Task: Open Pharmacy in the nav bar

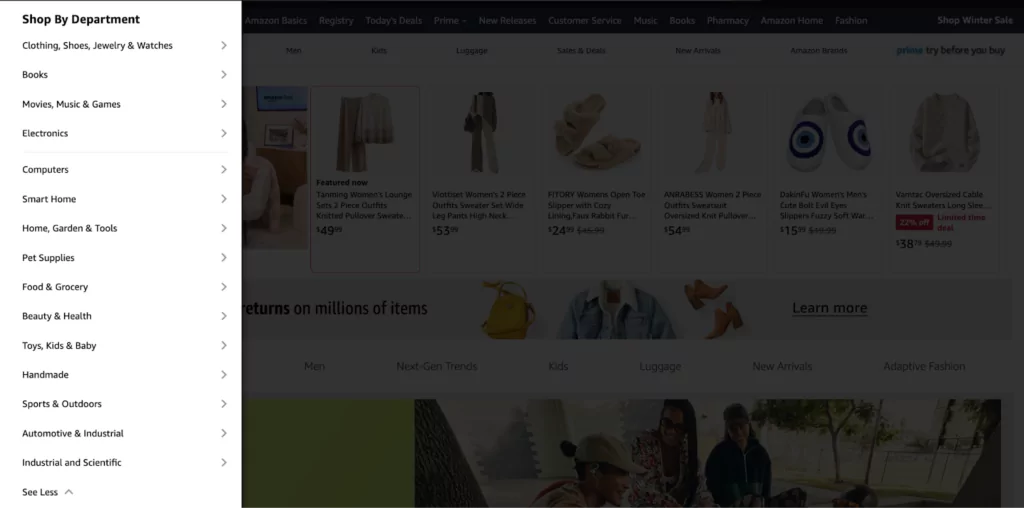Action: pyautogui.click(x=728, y=20)
